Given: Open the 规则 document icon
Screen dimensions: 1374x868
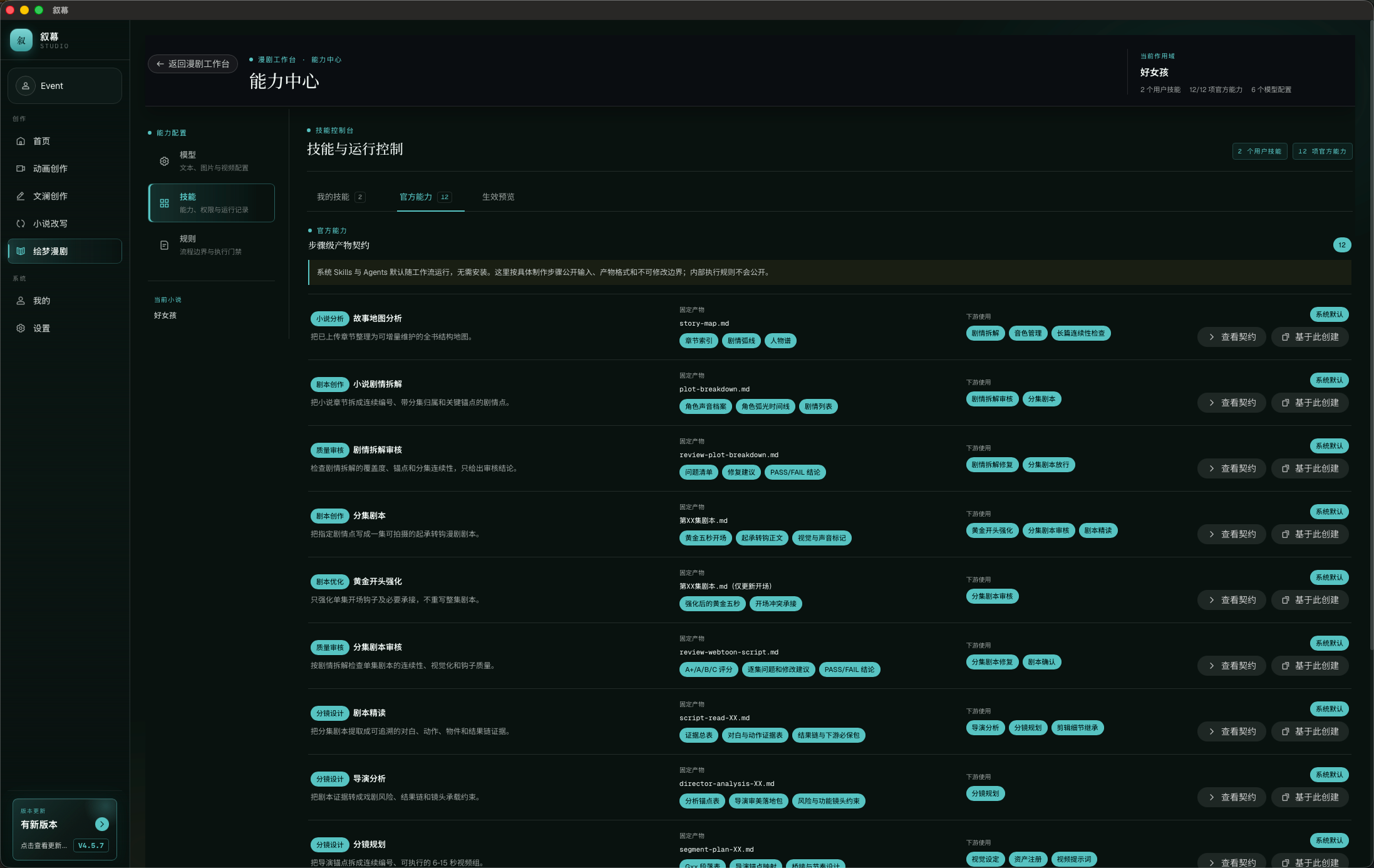Looking at the screenshot, I should (164, 245).
